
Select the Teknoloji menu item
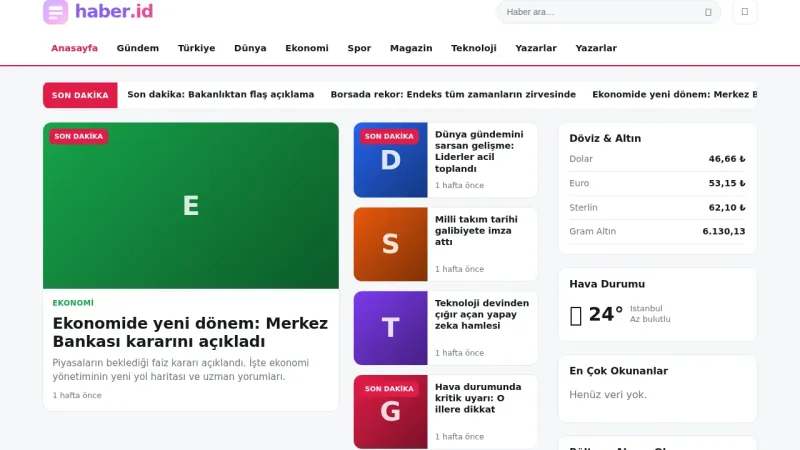click(473, 48)
